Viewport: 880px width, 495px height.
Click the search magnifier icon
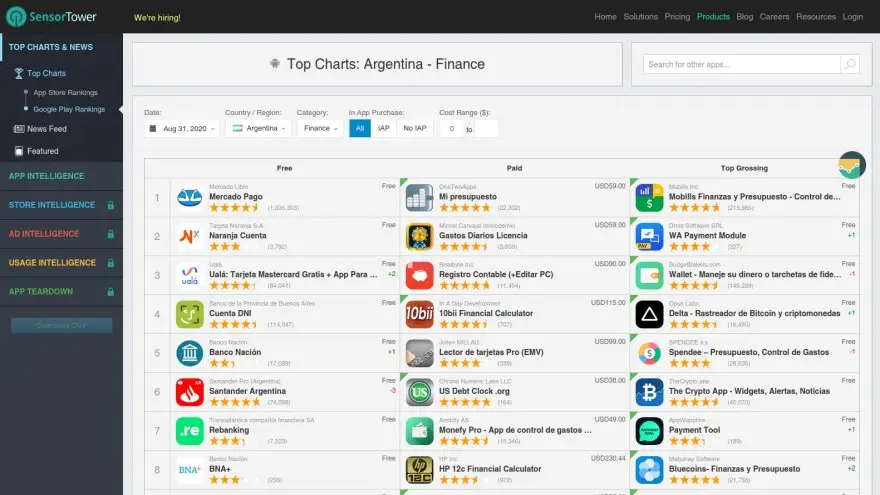850,64
